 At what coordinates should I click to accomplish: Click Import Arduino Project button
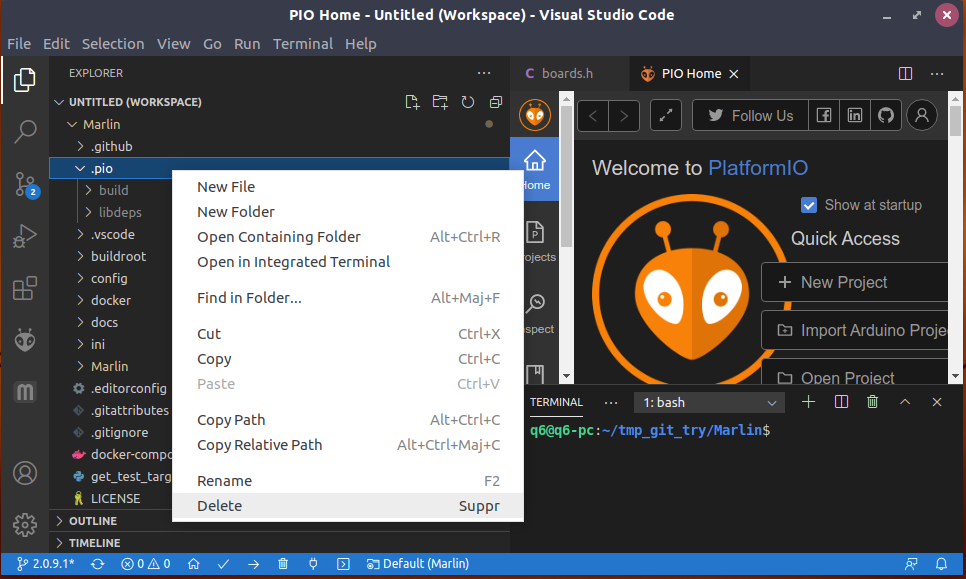point(854,330)
